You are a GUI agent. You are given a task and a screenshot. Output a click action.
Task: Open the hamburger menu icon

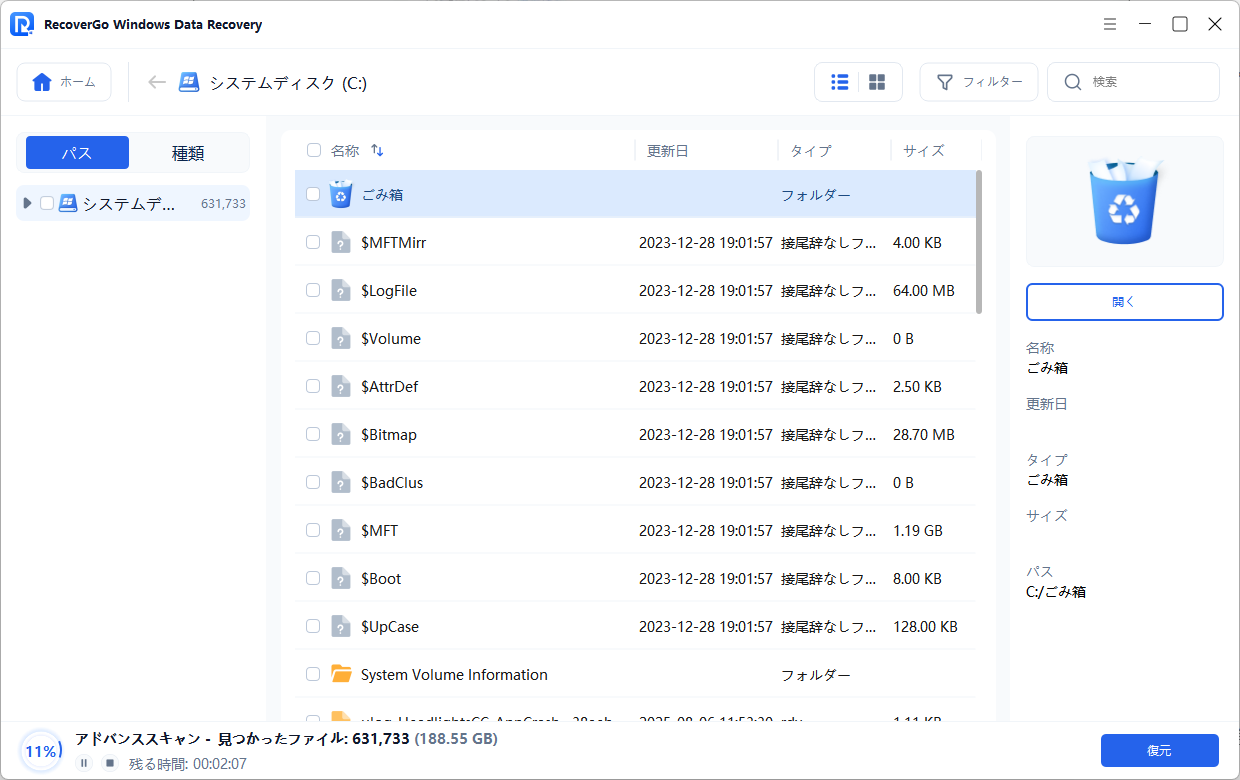(x=1110, y=24)
